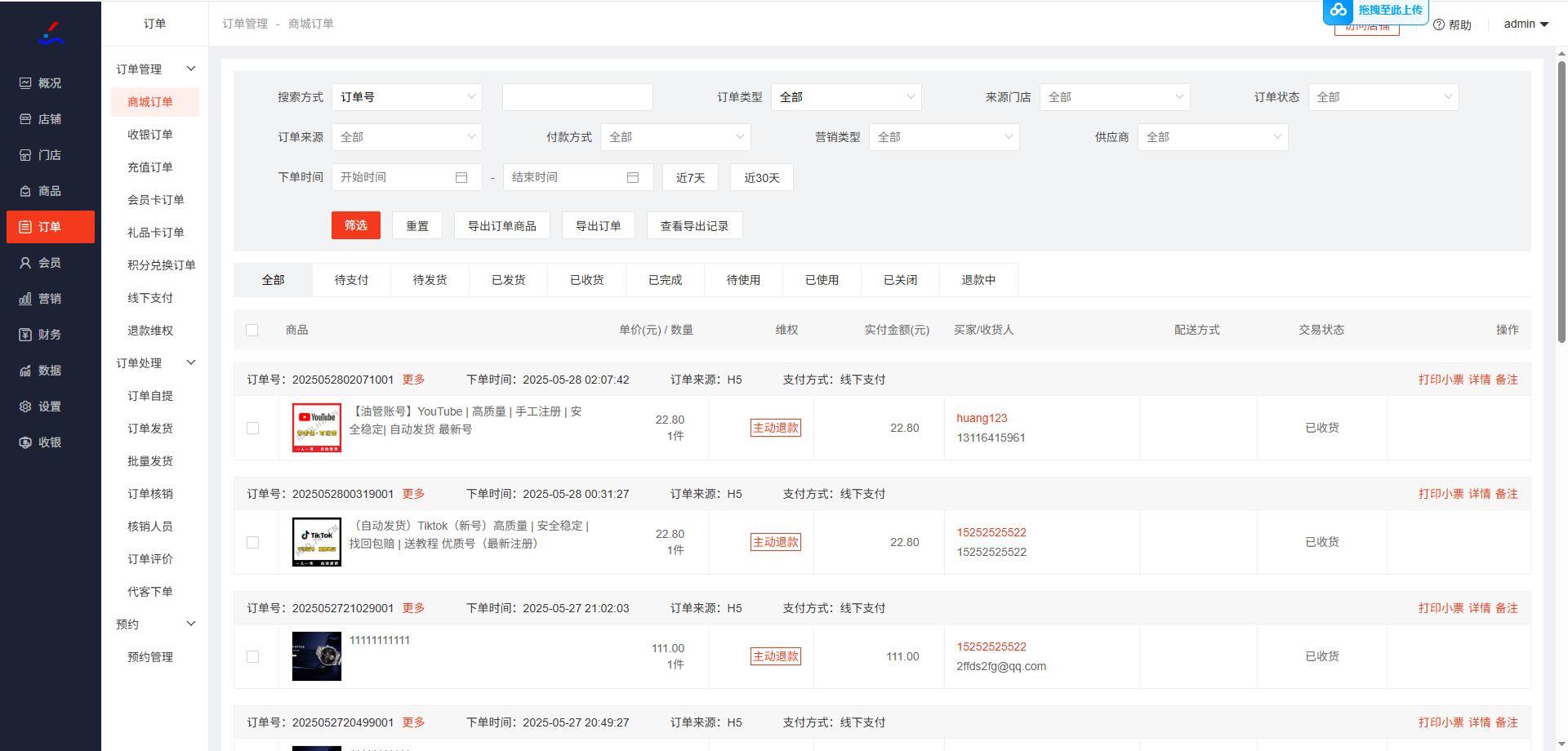
Task: Open calendar icon in 开始时间 field
Action: coord(461,177)
